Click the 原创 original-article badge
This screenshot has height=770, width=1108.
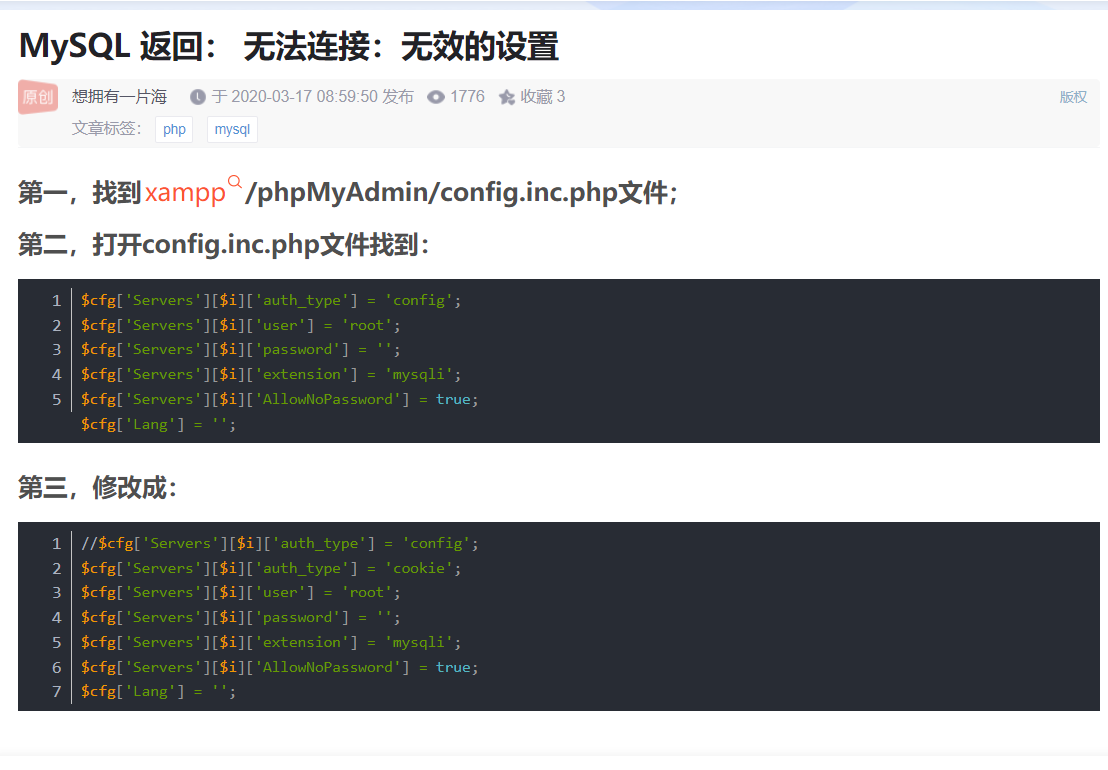click(x=37, y=97)
